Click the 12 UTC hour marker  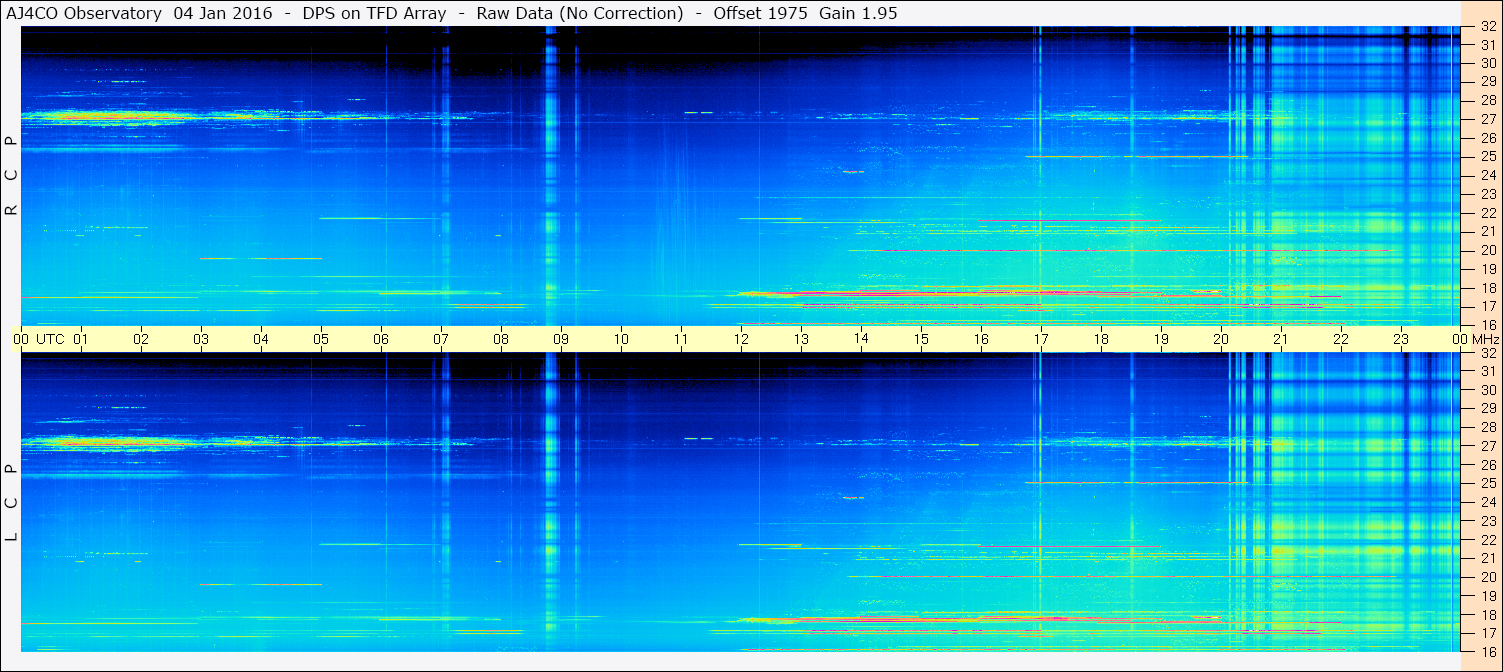tap(741, 339)
